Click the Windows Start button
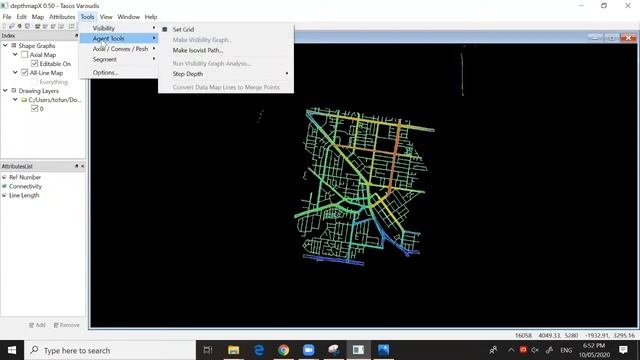This screenshot has height=360, width=640. pos(12,350)
